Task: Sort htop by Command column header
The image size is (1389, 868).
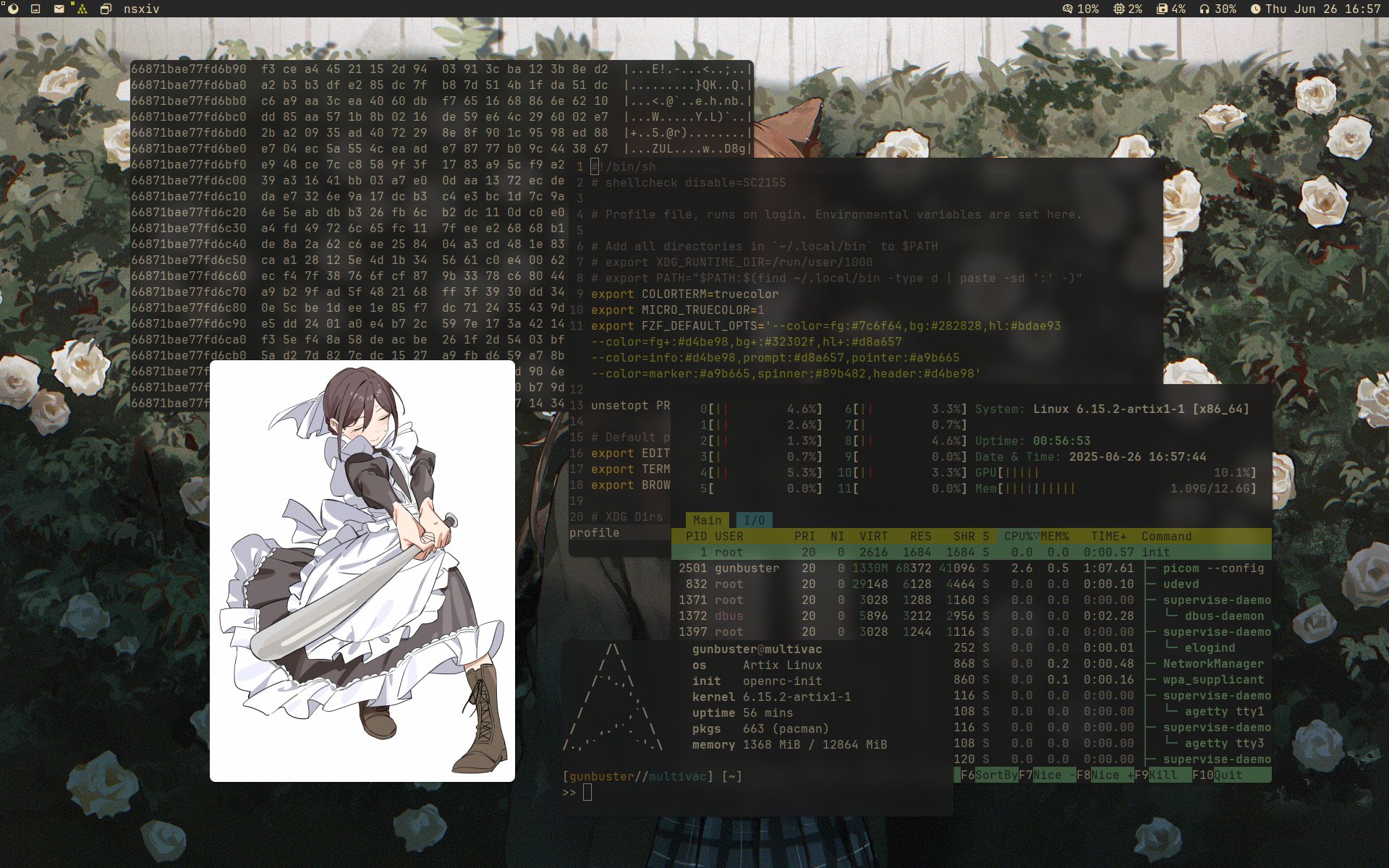Action: coord(1166,536)
